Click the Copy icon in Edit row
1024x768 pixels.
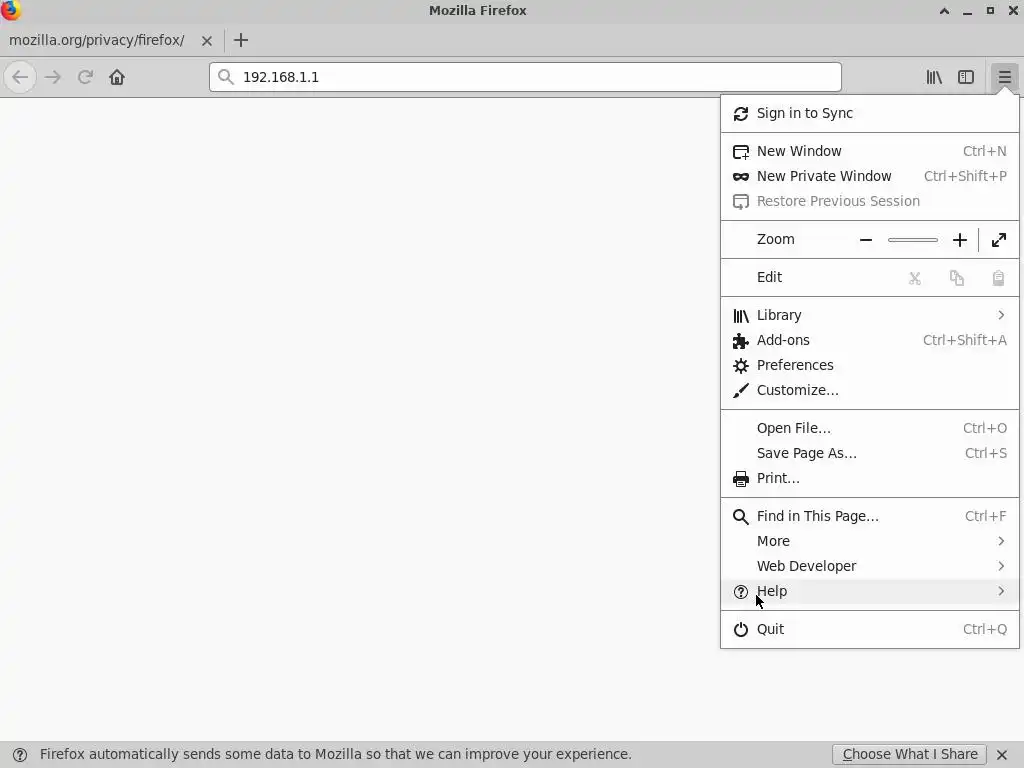click(957, 278)
